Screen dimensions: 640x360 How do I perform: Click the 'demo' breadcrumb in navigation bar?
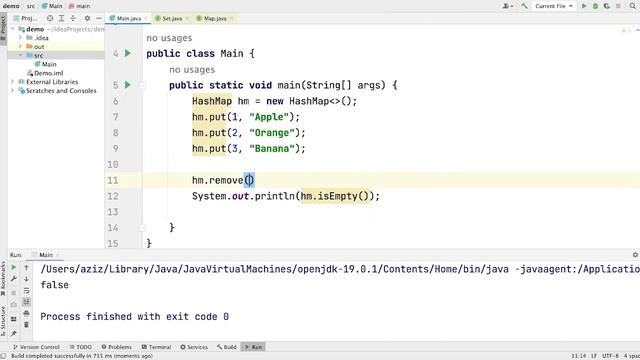[x=11, y=6]
